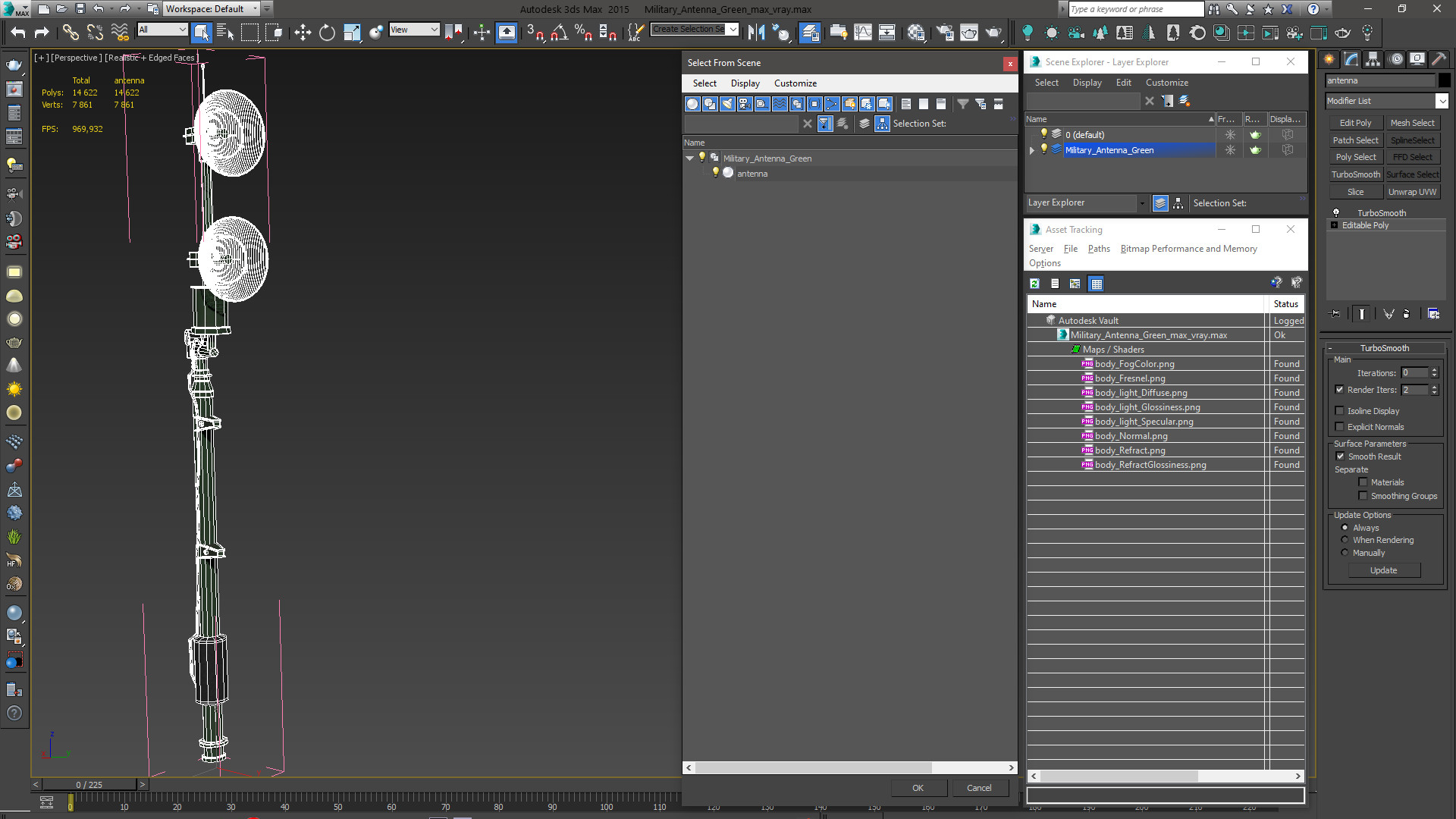Open the Hierarchy tab in command panel
This screenshot has height=819, width=1456.
coord(1373,59)
